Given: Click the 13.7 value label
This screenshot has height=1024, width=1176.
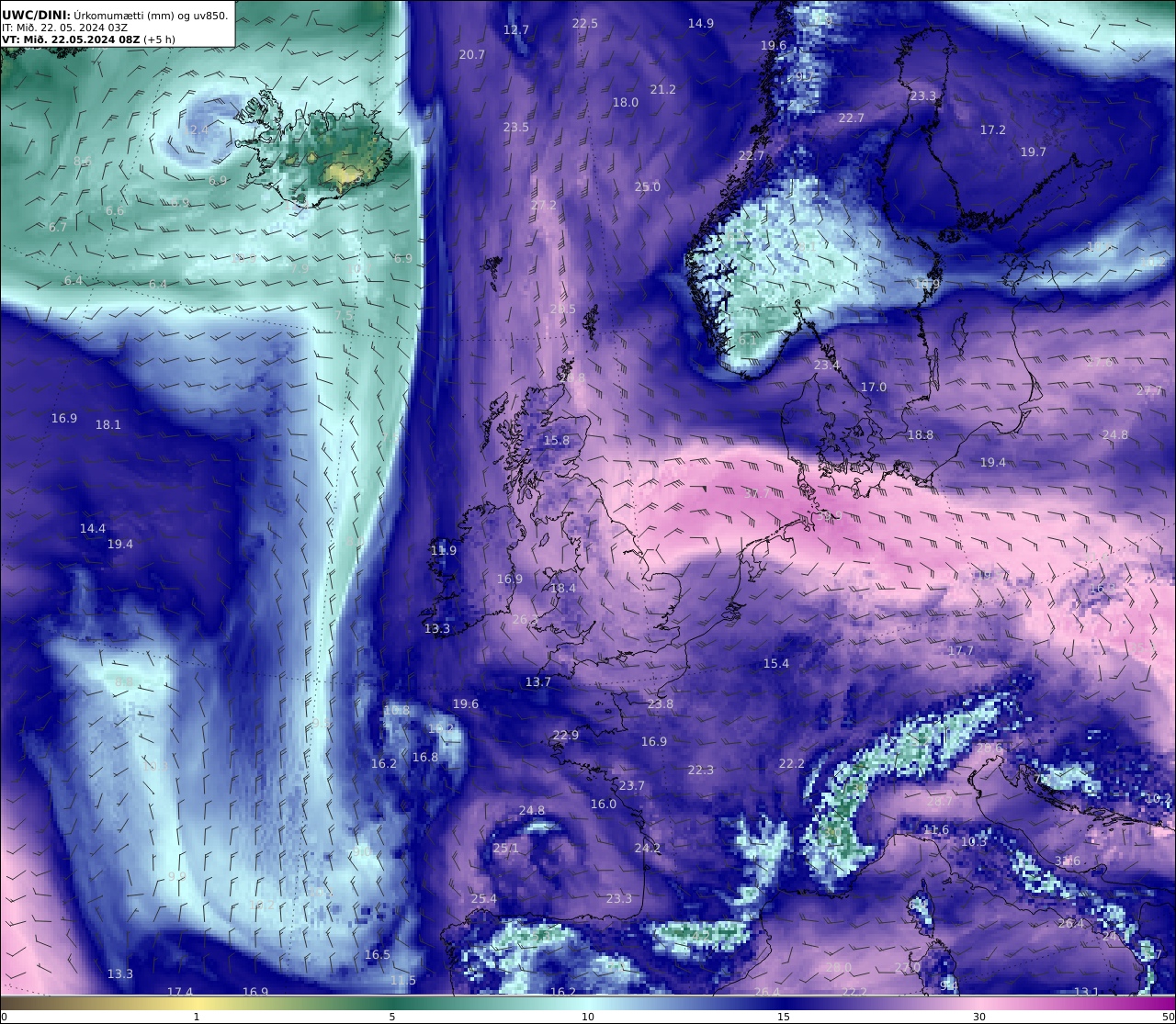Looking at the screenshot, I should tap(538, 682).
